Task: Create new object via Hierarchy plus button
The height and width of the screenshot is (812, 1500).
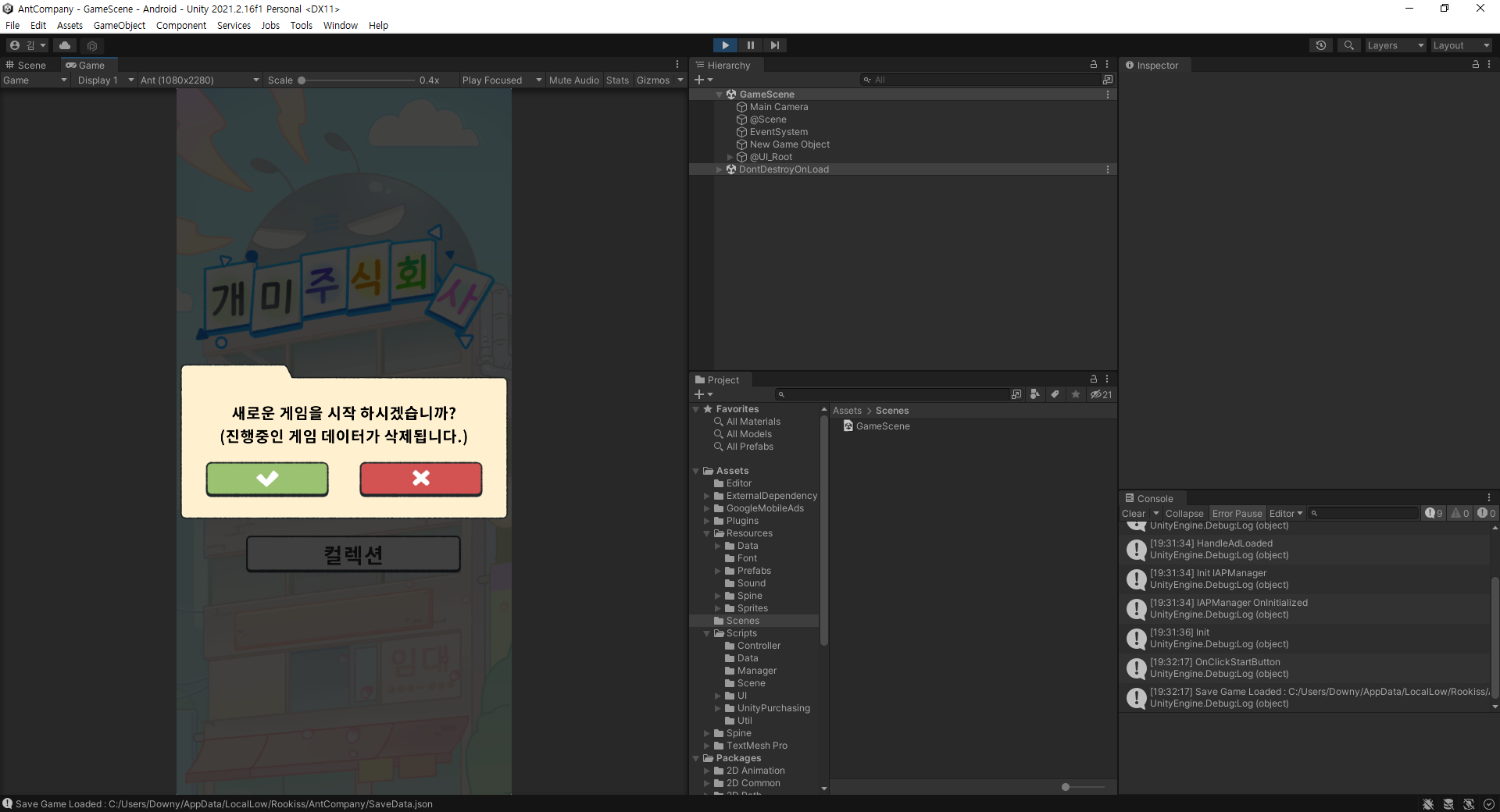Action: pos(703,80)
